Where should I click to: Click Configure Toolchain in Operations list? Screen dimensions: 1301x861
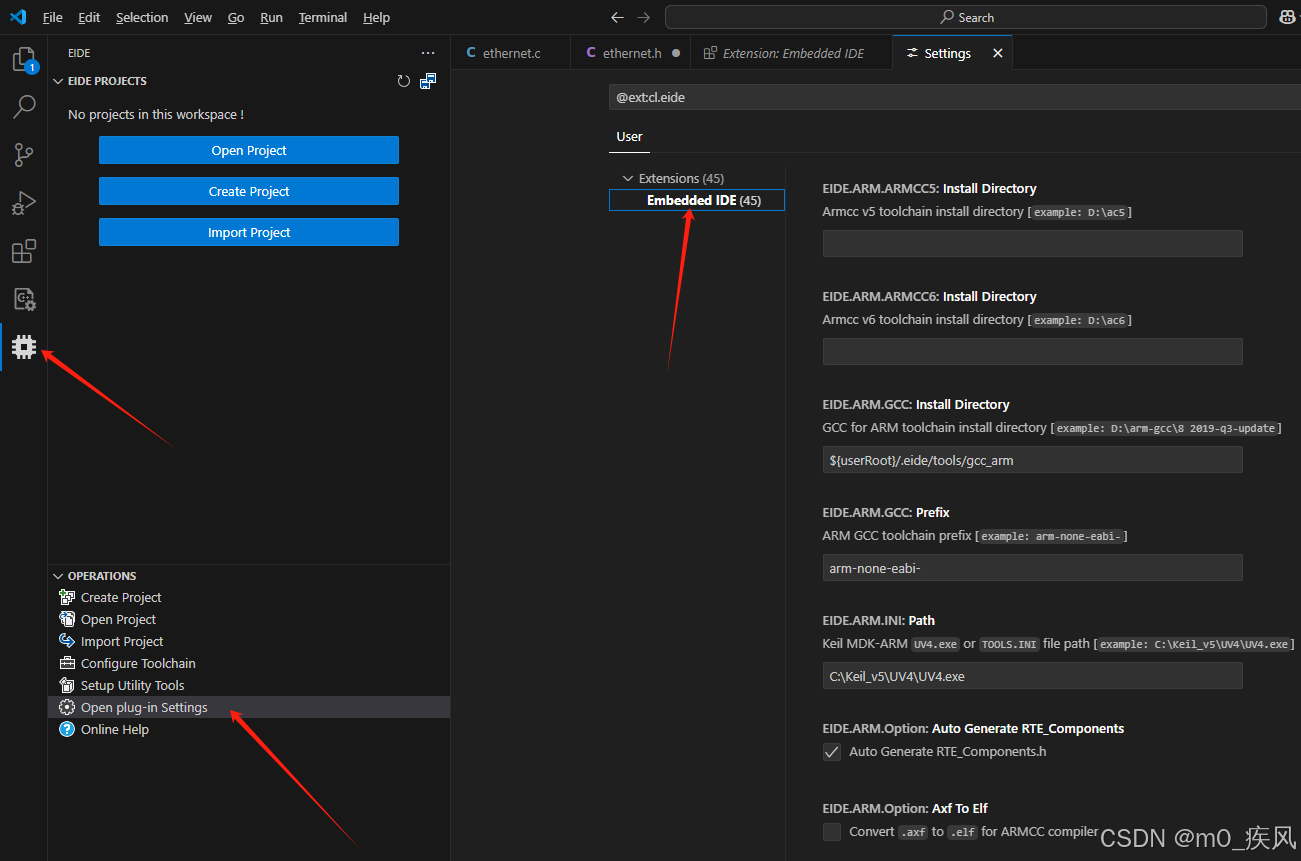(138, 663)
